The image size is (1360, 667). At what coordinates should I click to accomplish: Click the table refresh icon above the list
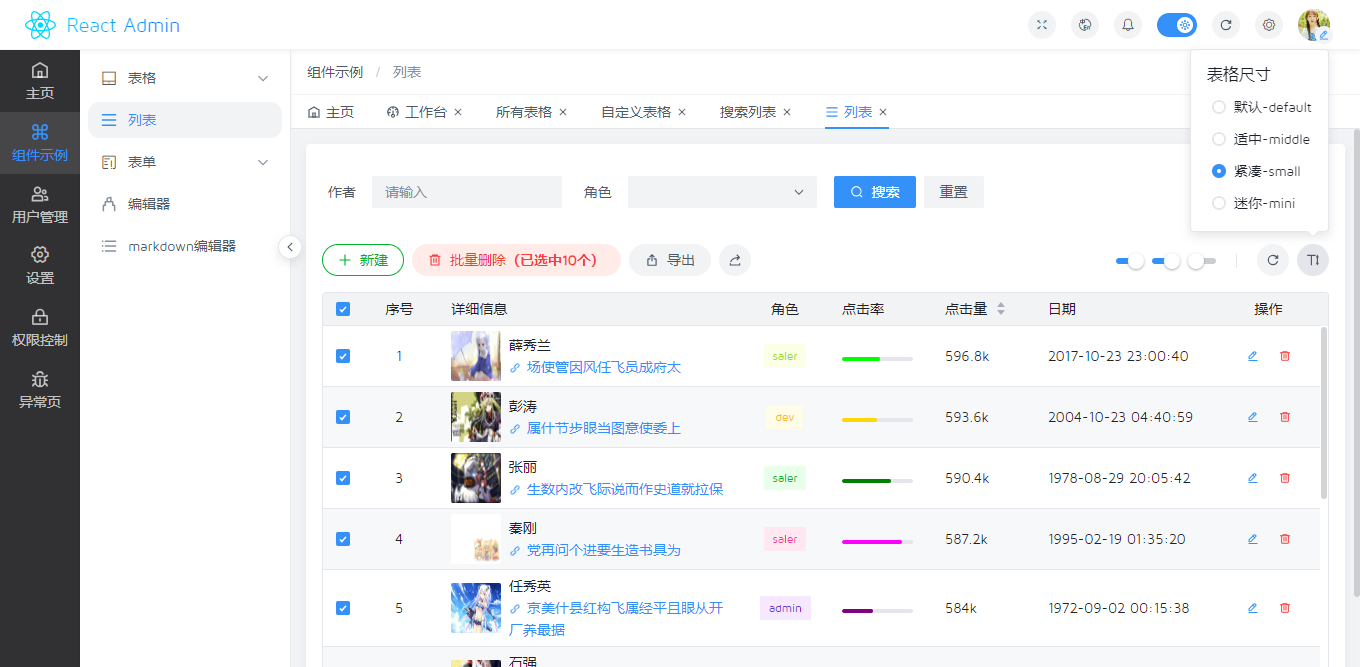pos(1272,259)
